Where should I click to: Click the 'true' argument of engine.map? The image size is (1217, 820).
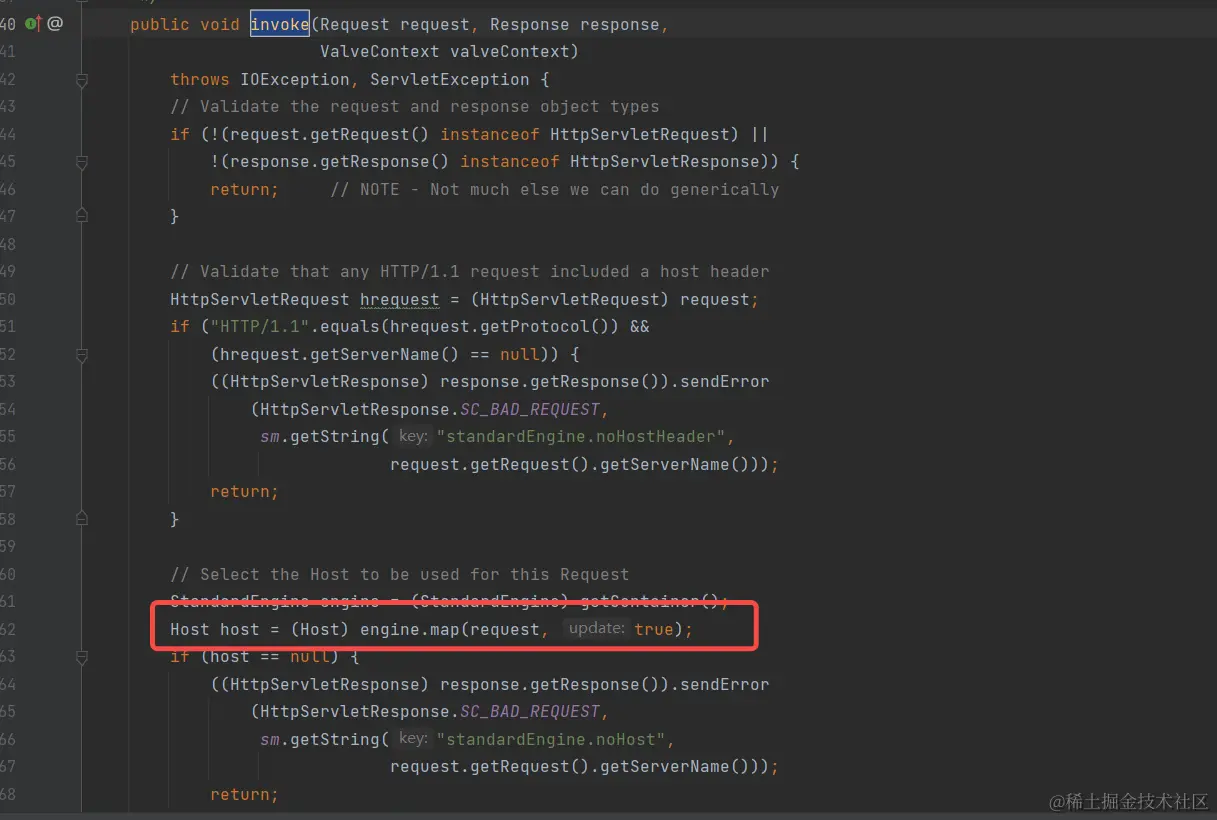tap(654, 629)
